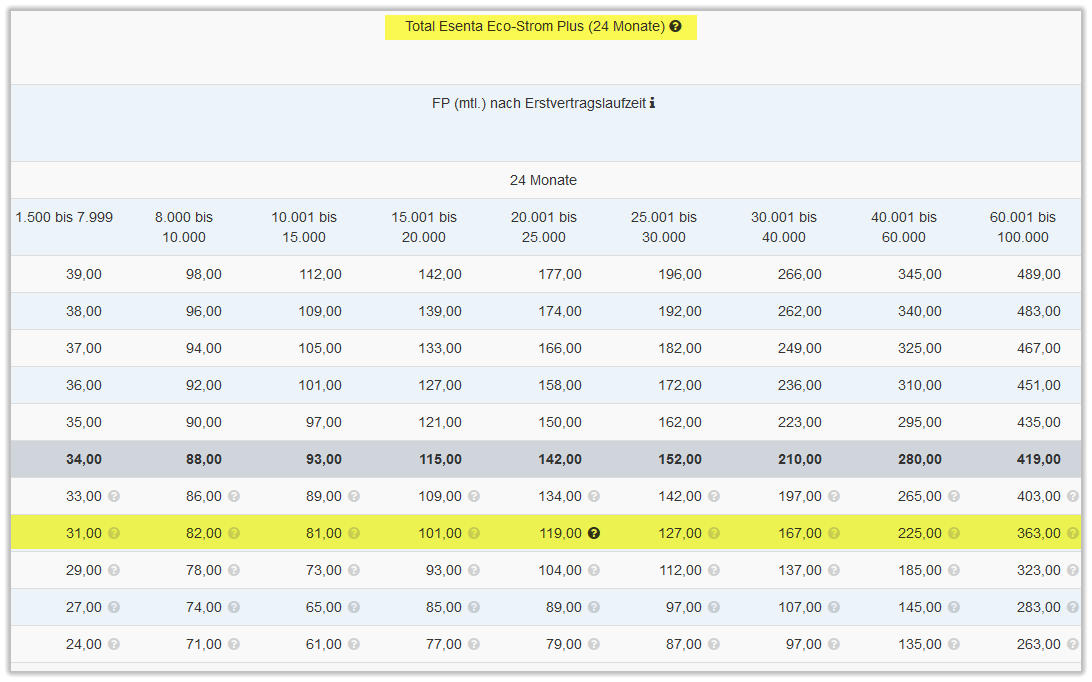Click help icon beside value 33,00

click(114, 497)
